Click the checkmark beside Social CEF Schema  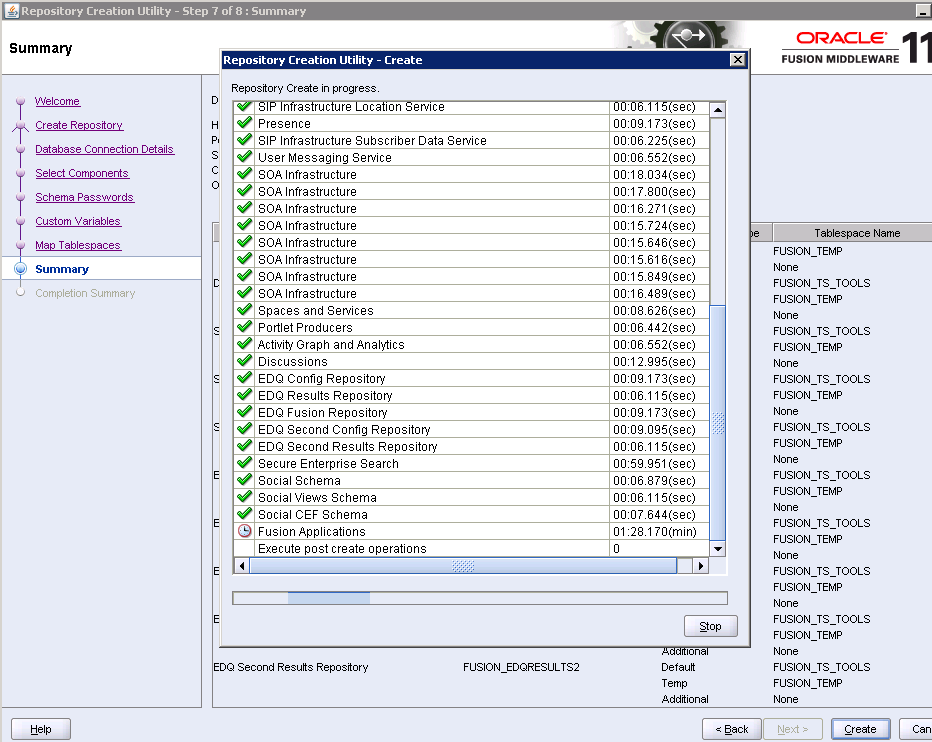coord(244,514)
